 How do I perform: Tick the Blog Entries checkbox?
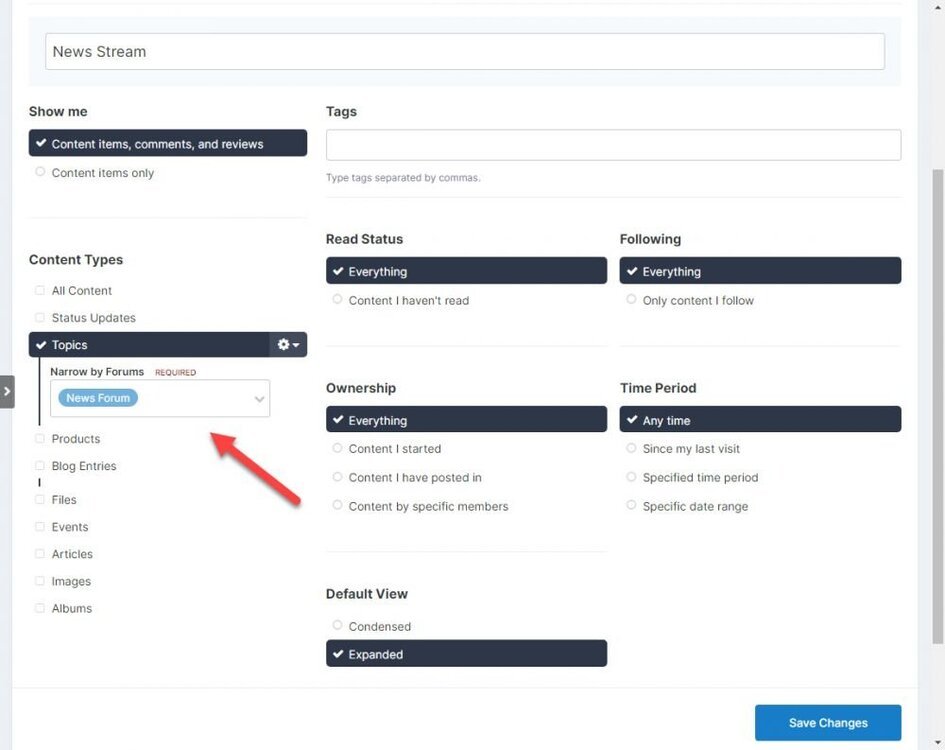(x=40, y=466)
